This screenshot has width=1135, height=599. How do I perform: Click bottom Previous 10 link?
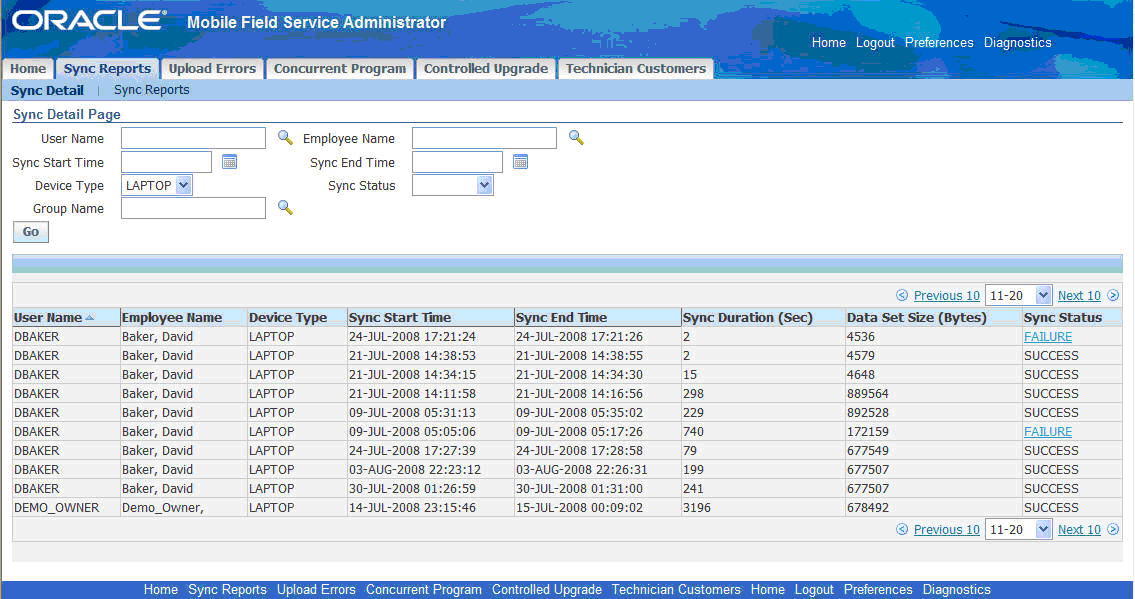[946, 529]
